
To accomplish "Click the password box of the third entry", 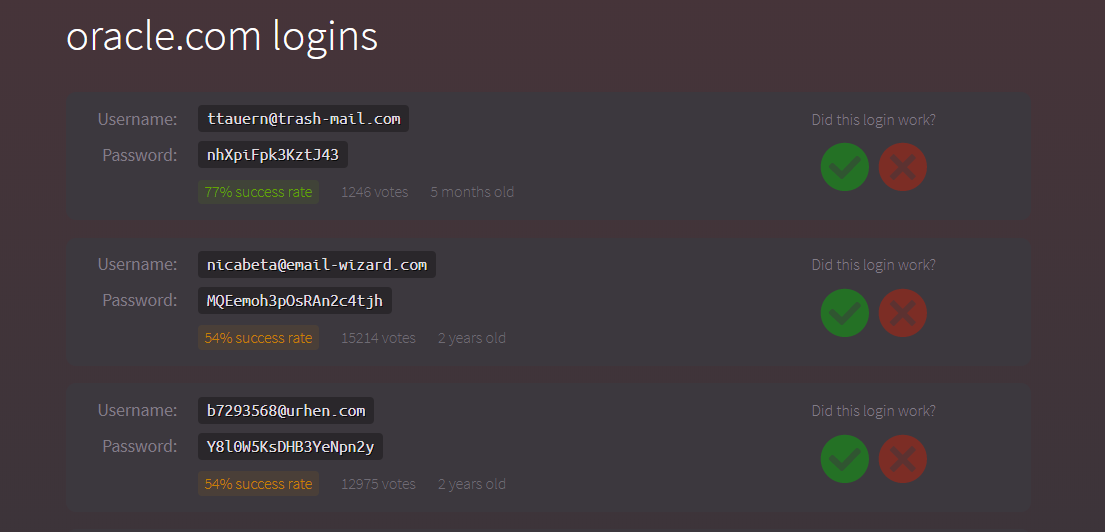I will [x=290, y=446].
